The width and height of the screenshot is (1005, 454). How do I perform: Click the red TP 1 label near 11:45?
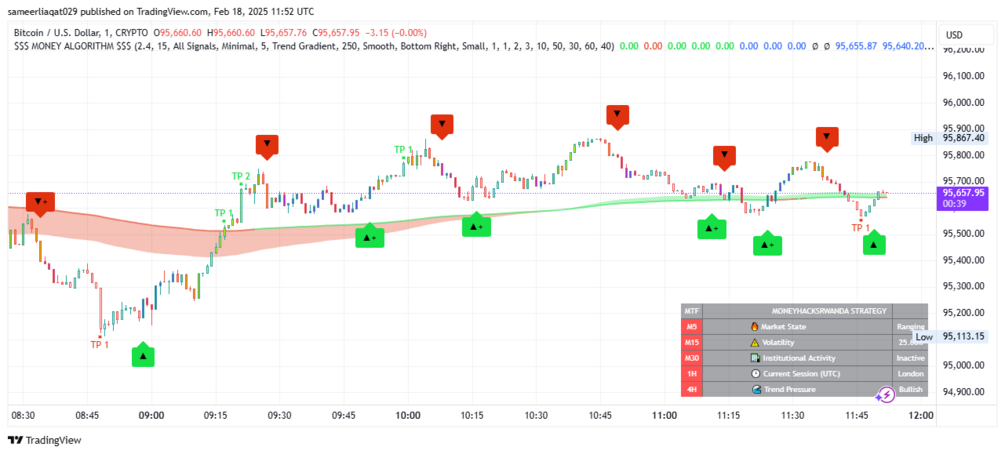860,228
